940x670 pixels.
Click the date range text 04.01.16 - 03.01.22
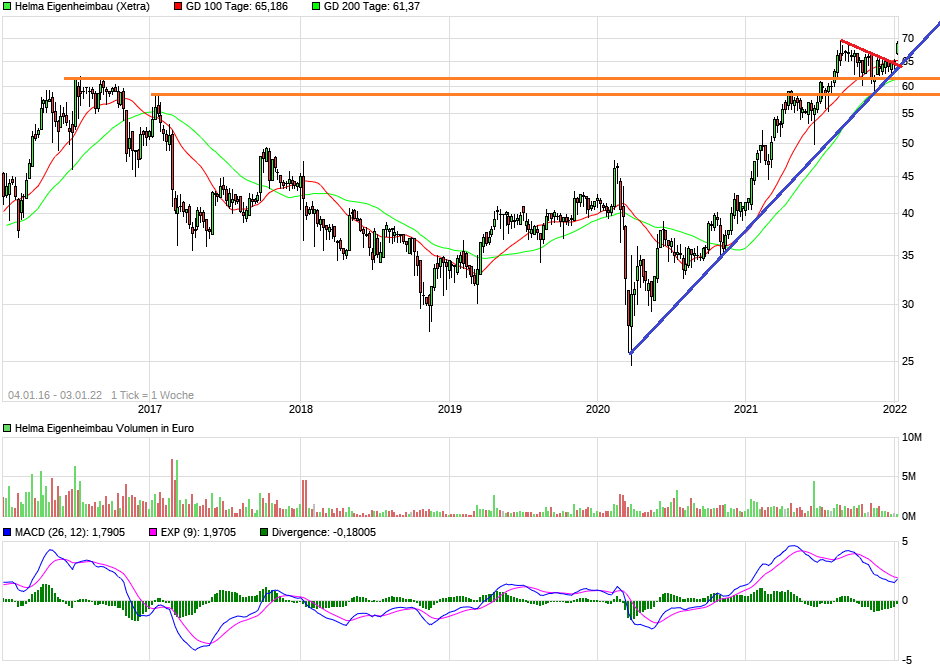[55, 395]
